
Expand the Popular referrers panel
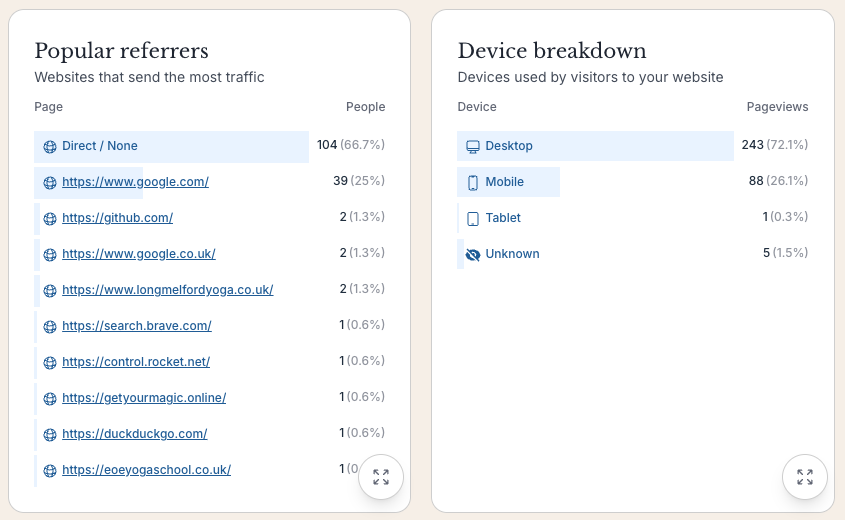click(381, 477)
